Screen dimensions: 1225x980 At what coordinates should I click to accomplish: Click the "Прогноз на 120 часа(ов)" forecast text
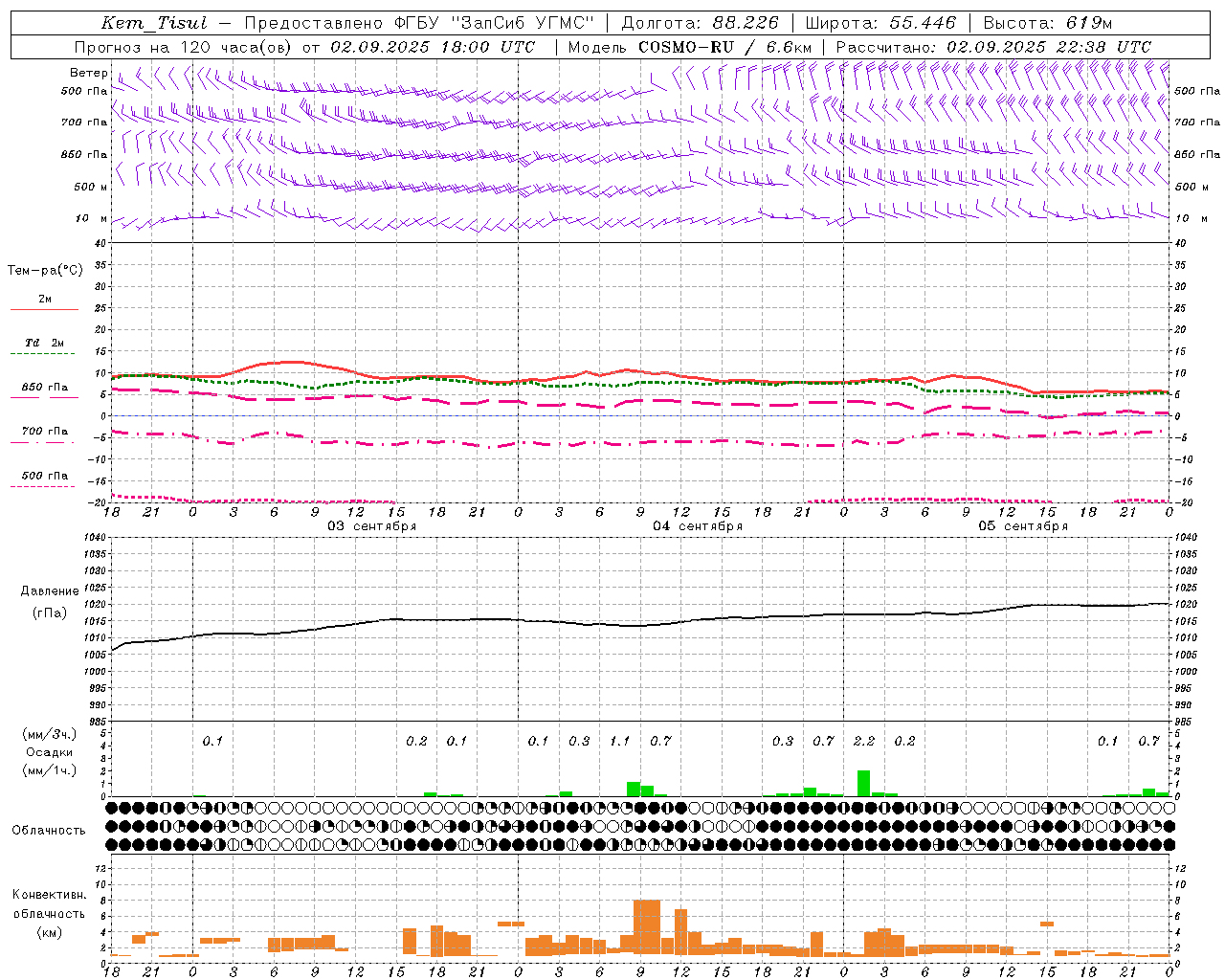click(184, 47)
